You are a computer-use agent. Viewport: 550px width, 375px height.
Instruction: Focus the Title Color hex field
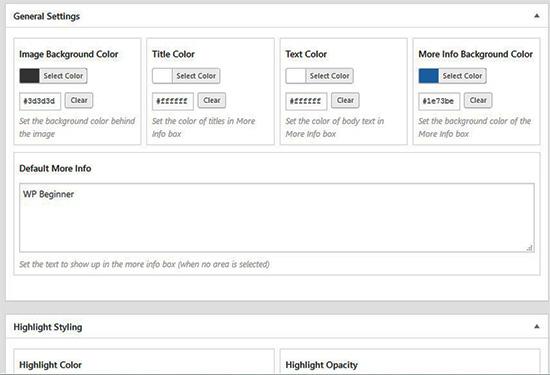(173, 101)
